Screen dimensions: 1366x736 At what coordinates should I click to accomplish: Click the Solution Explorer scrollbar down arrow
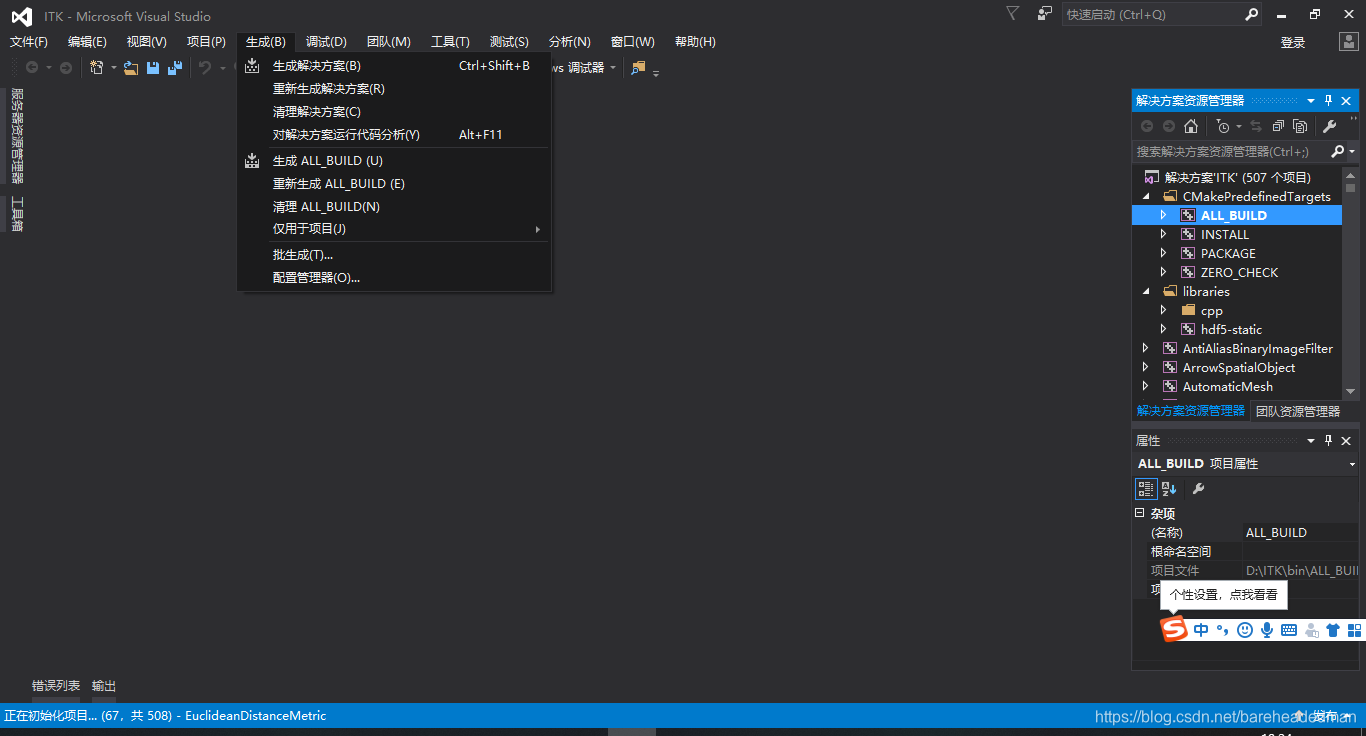(x=1350, y=391)
